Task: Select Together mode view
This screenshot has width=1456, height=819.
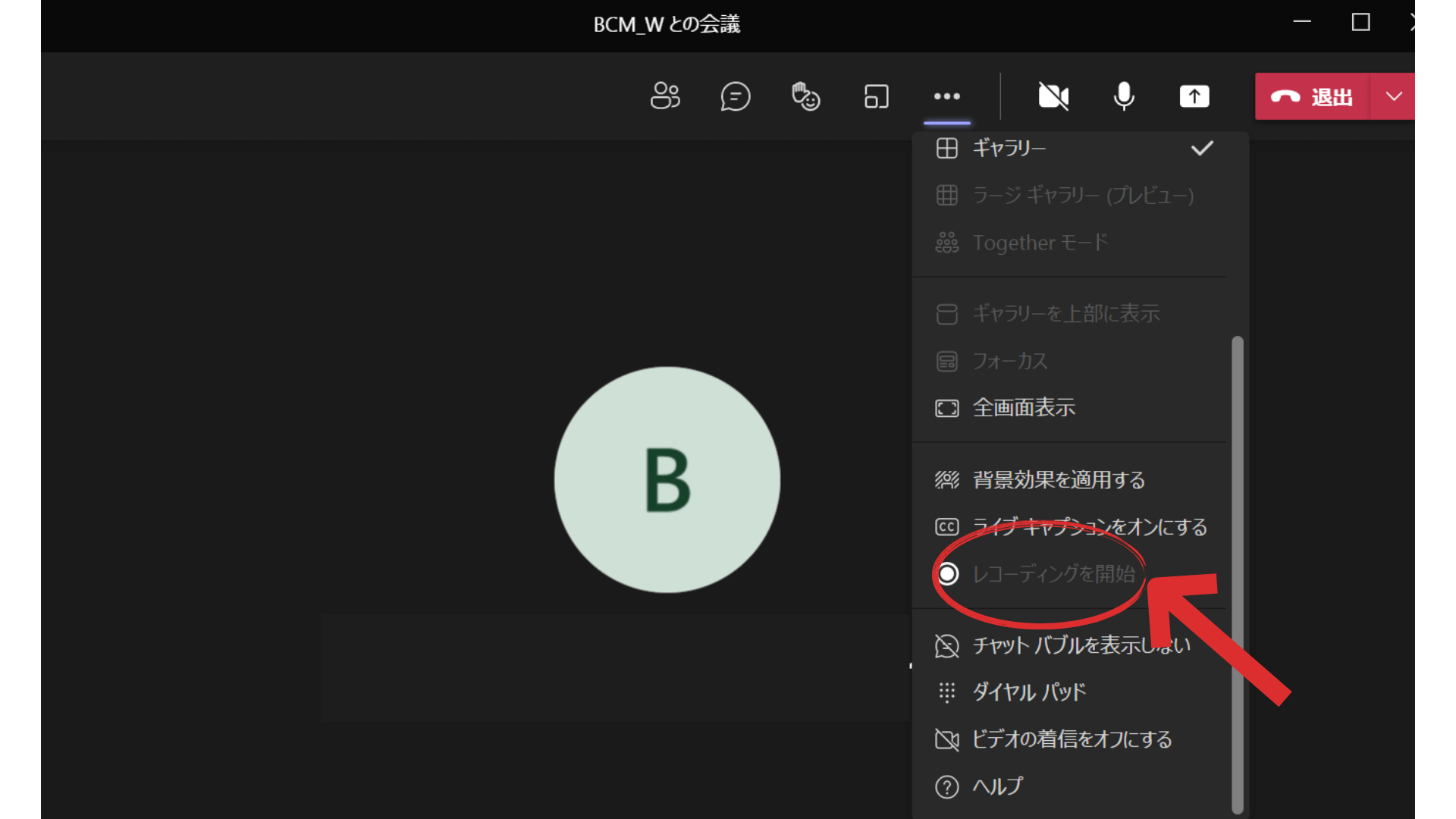Action: 1040,242
